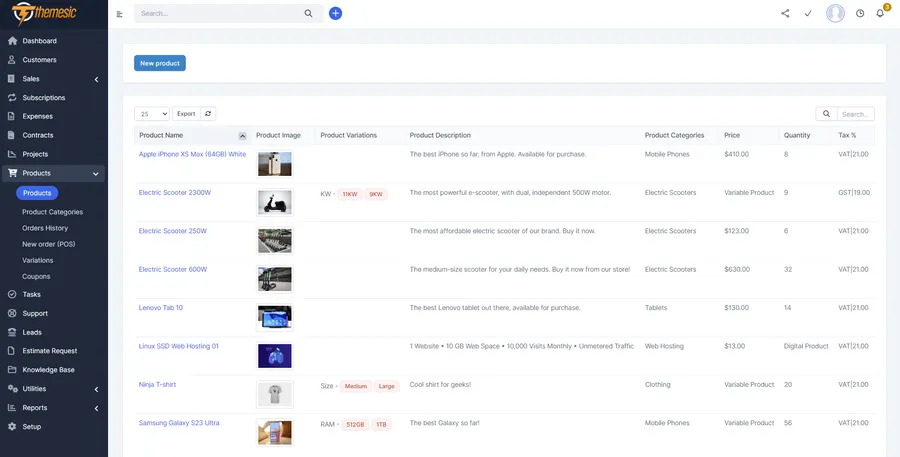900x457 pixels.
Task: Click the Leads icon in sidebar
Action: click(x=11, y=332)
